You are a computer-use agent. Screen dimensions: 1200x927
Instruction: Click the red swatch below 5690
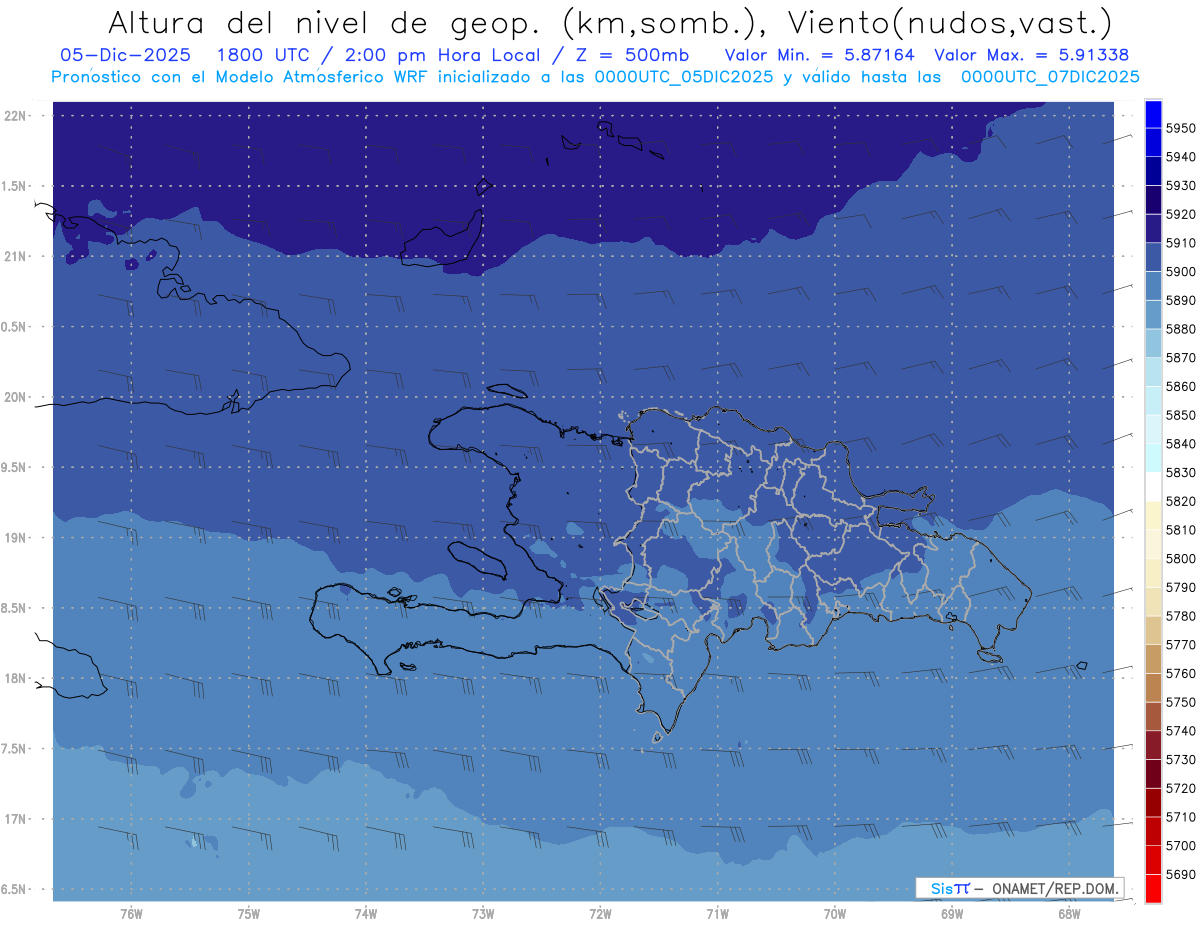click(x=1153, y=888)
